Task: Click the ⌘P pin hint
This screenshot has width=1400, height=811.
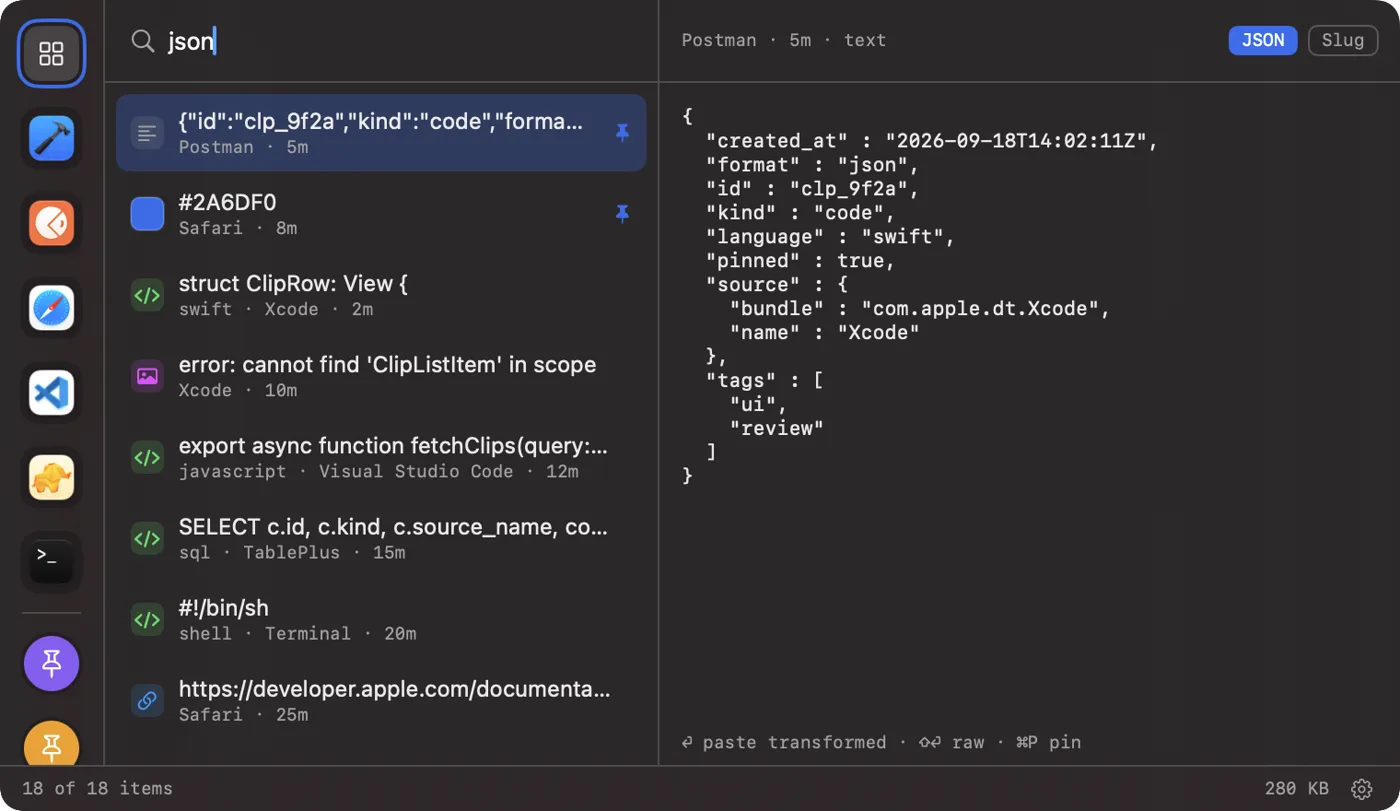Action: coord(1048,742)
